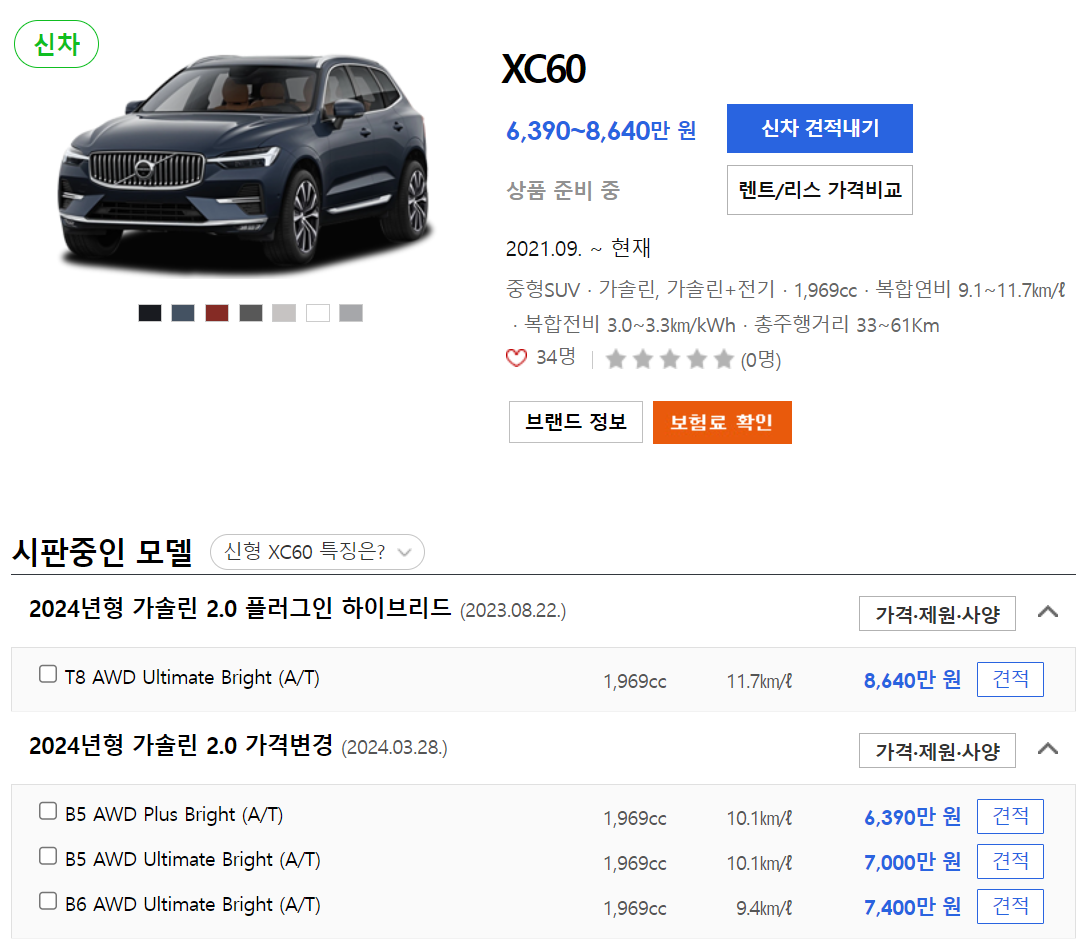Image resolution: width=1087 pixels, height=950 pixels.
Task: Click the 6,390만 원 price
Action: (x=912, y=818)
